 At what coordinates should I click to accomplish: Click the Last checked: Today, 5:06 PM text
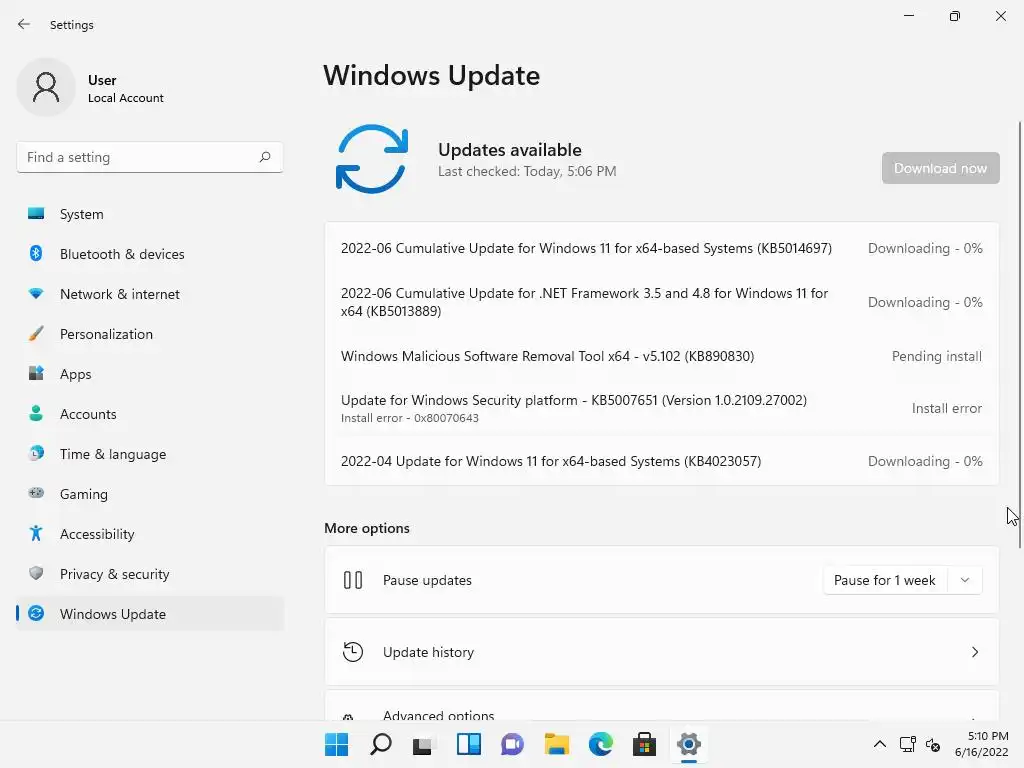pos(527,171)
